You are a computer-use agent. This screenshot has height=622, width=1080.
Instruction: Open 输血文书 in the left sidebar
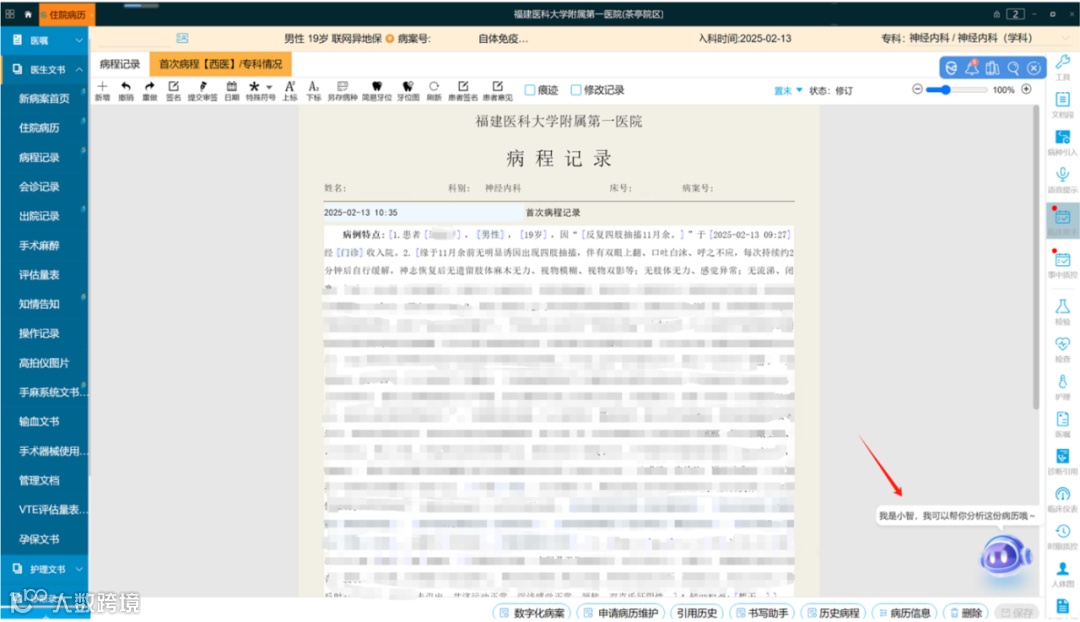click(39, 422)
